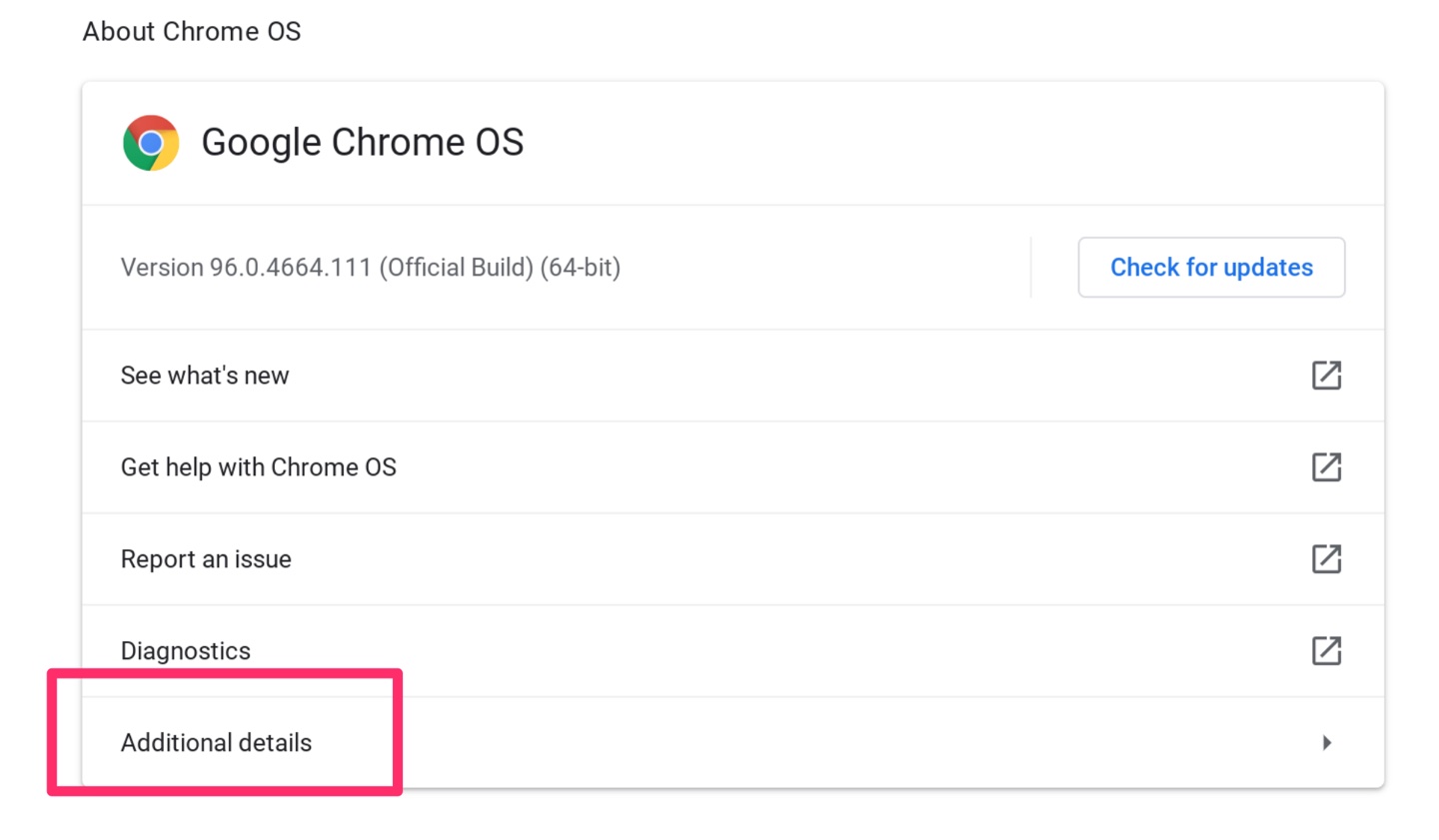Click the Check for updates button
Image resolution: width=1439 pixels, height=840 pixels.
pyautogui.click(x=1211, y=267)
